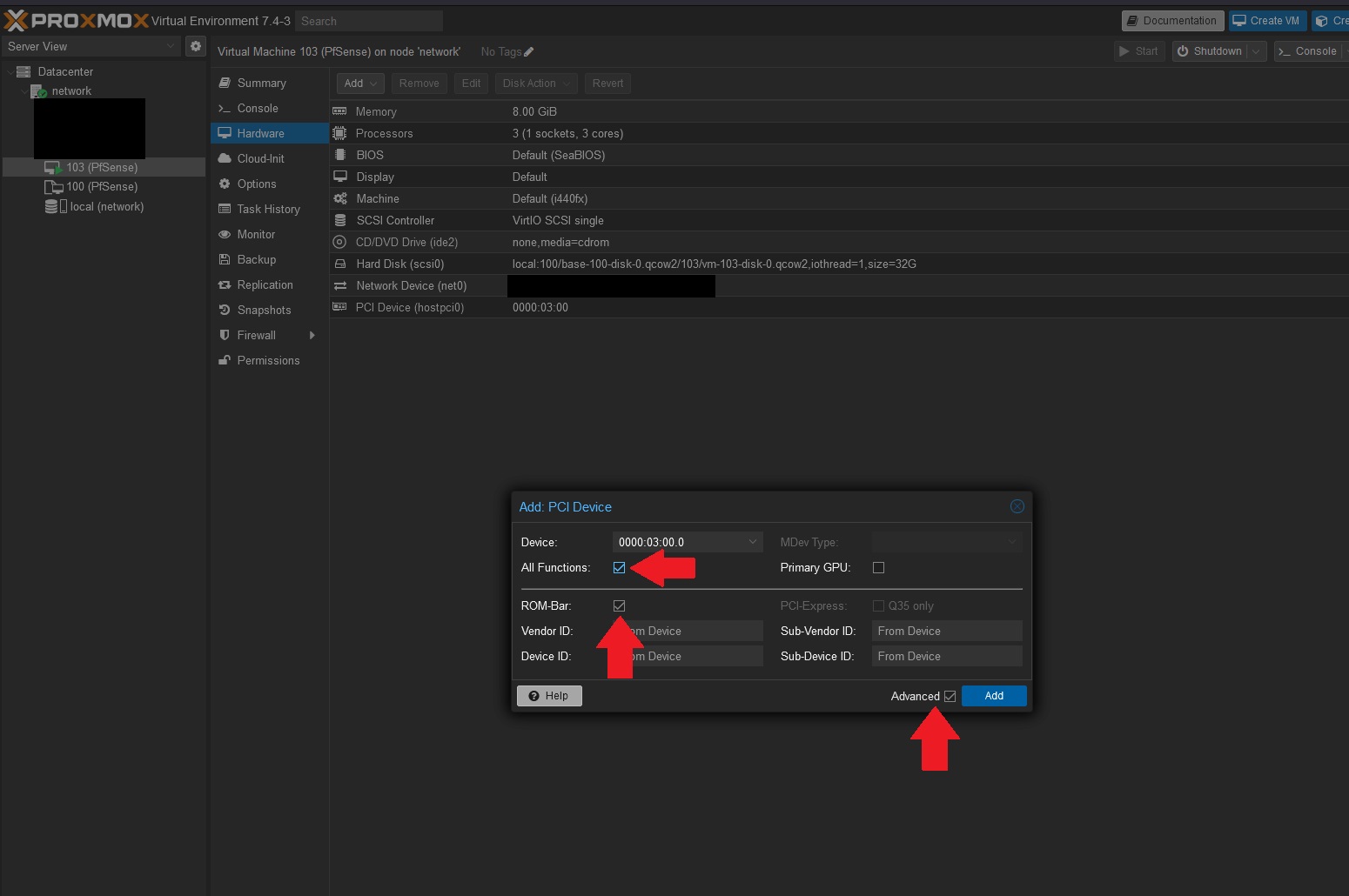Image resolution: width=1349 pixels, height=896 pixels.
Task: Open the Task History tab
Action: (x=270, y=209)
